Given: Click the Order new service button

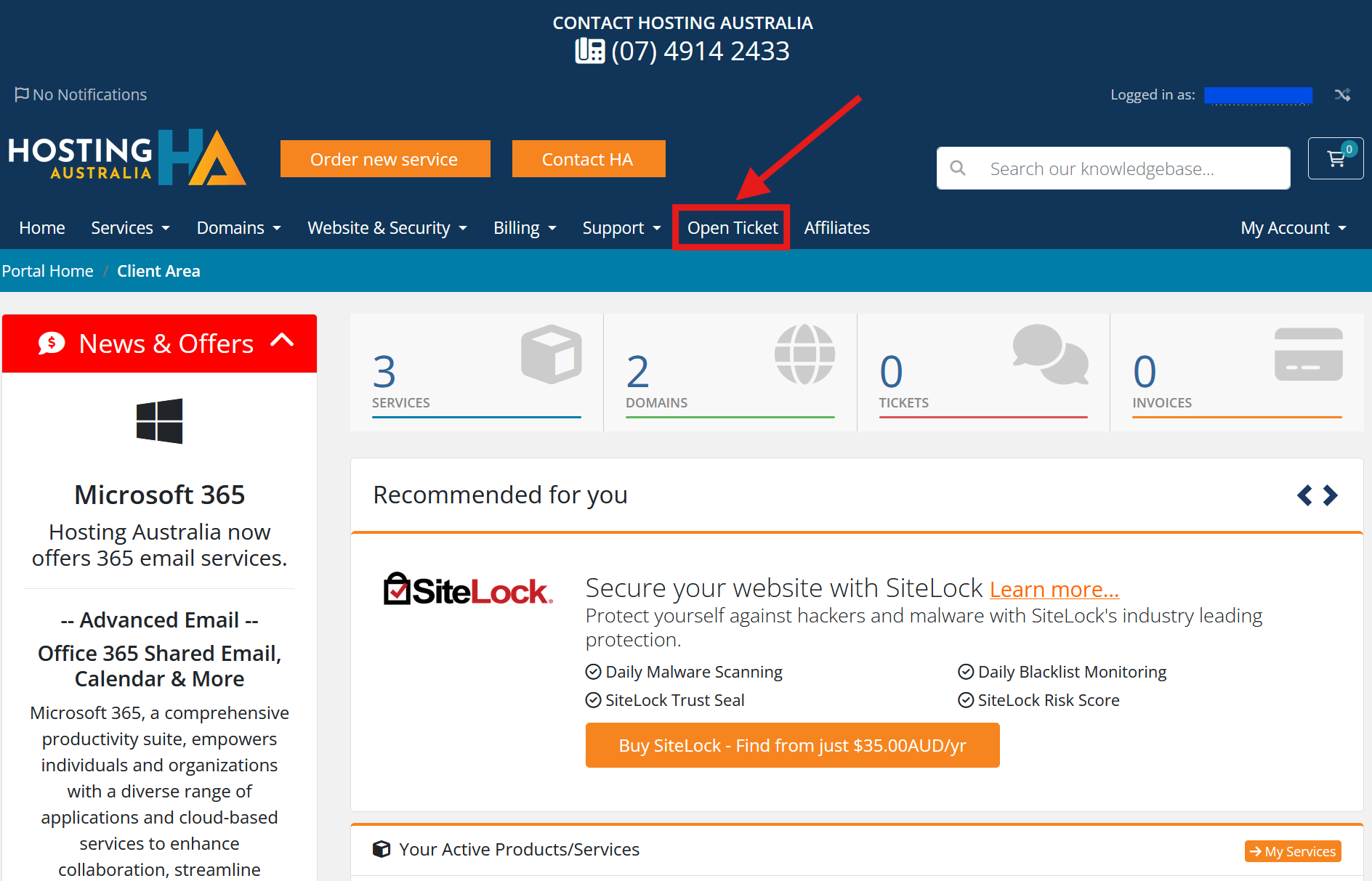Looking at the screenshot, I should coord(385,158).
